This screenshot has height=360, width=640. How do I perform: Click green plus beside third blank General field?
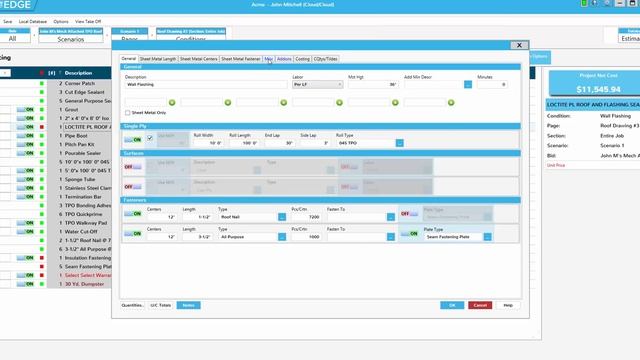pos(284,102)
